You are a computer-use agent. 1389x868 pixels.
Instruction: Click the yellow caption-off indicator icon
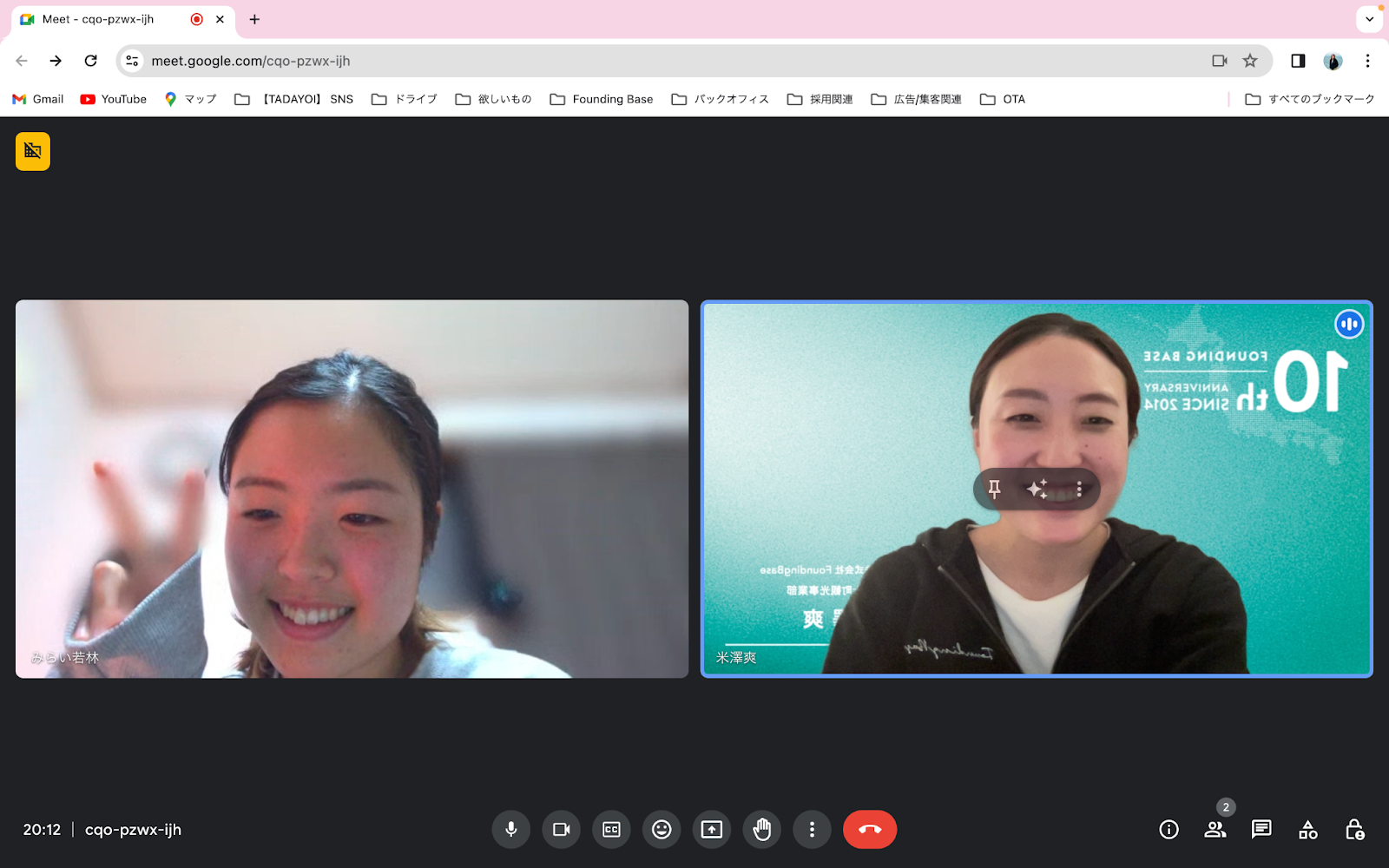(33, 151)
